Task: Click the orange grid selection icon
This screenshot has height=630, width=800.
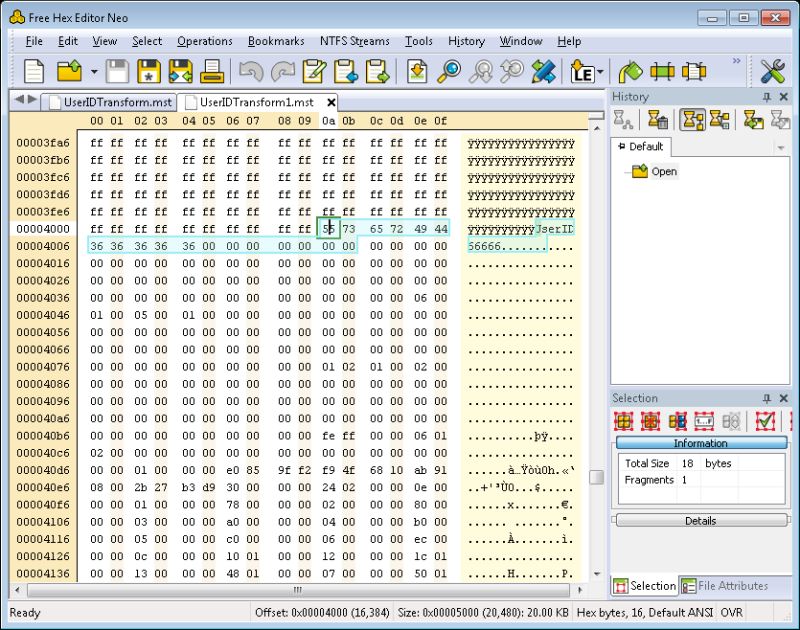Action: coord(651,421)
